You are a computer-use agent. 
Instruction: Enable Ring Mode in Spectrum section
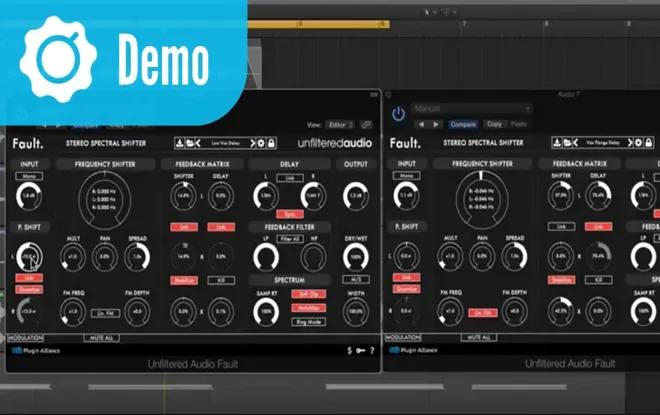[x=309, y=322]
